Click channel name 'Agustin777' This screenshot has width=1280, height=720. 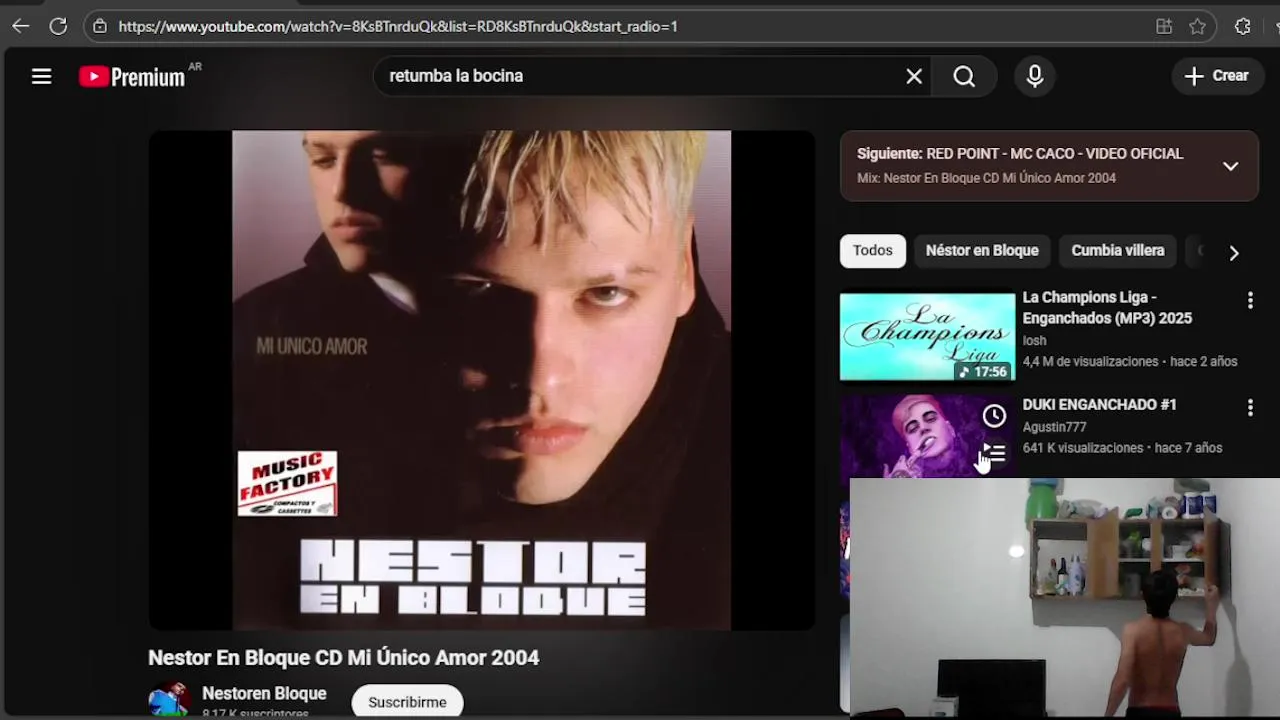pyautogui.click(x=1054, y=427)
